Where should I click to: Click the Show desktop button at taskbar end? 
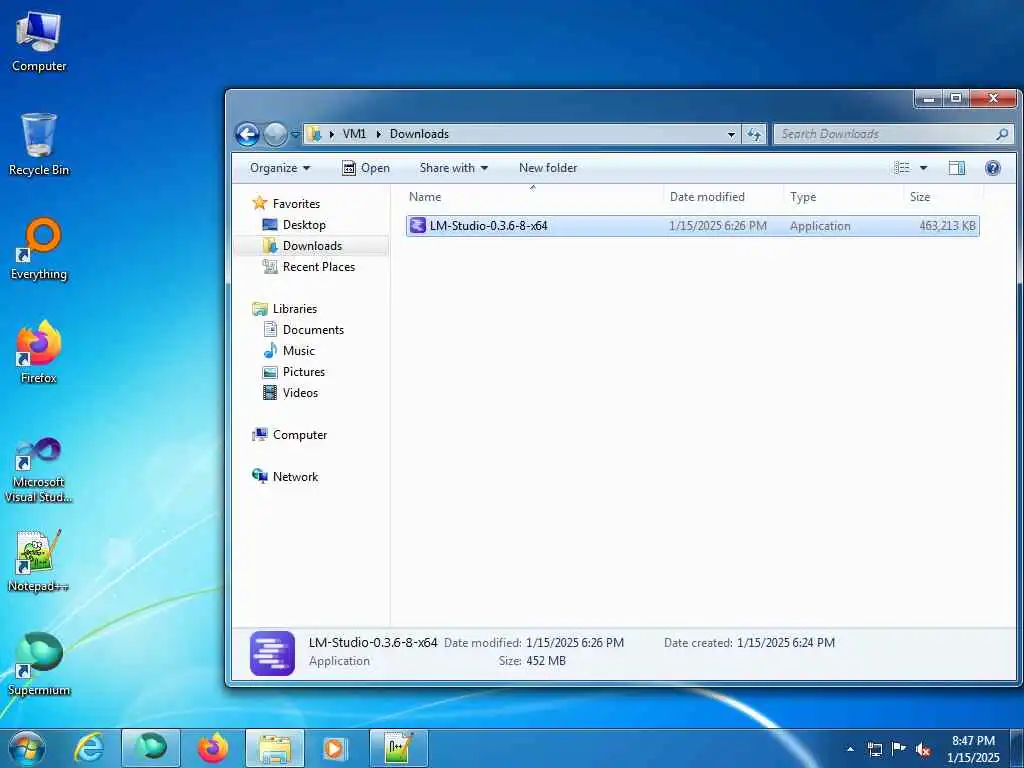pos(1017,748)
